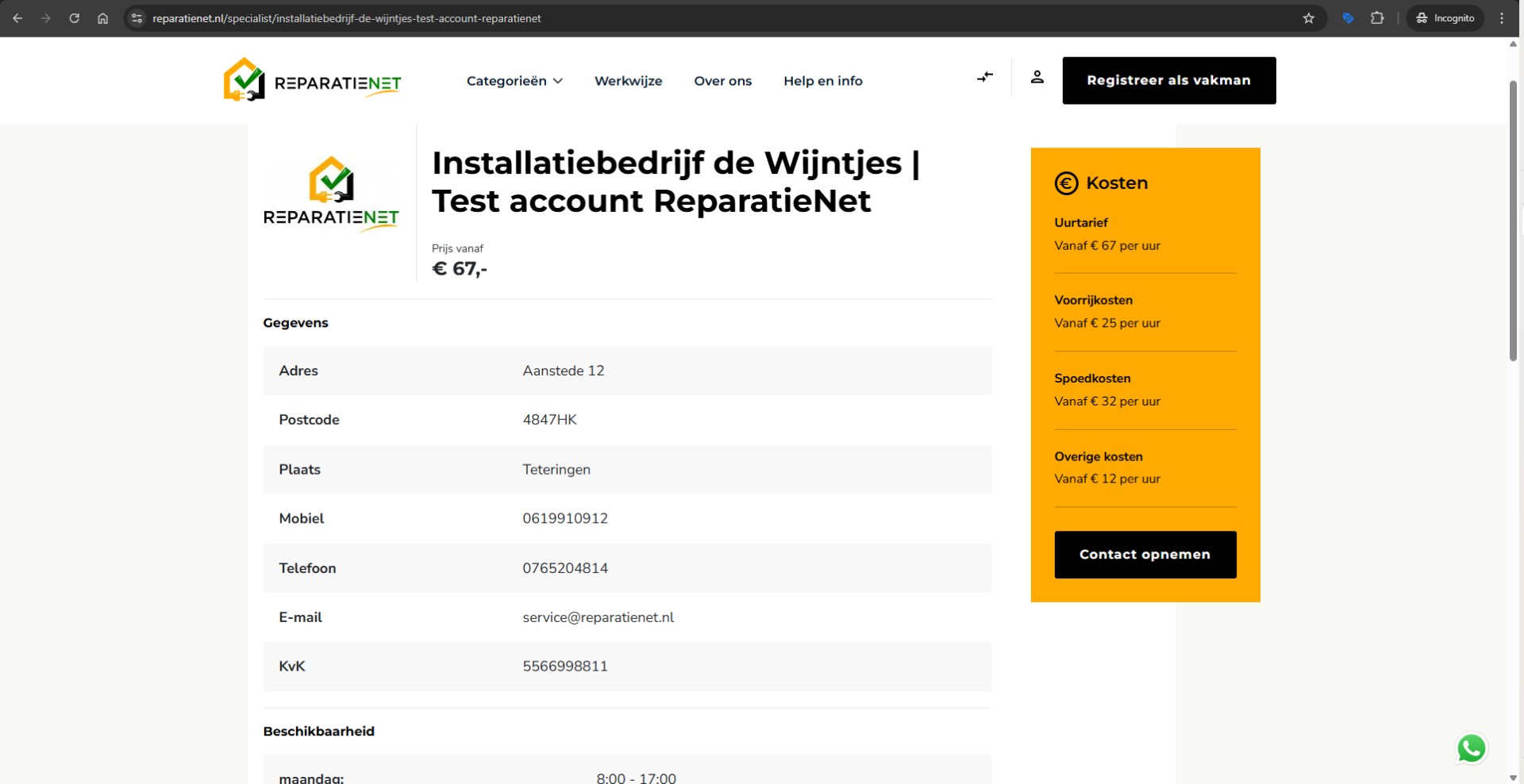The image size is (1524, 784).
Task: Open the browser extensions puzzle icon
Action: 1377,18
